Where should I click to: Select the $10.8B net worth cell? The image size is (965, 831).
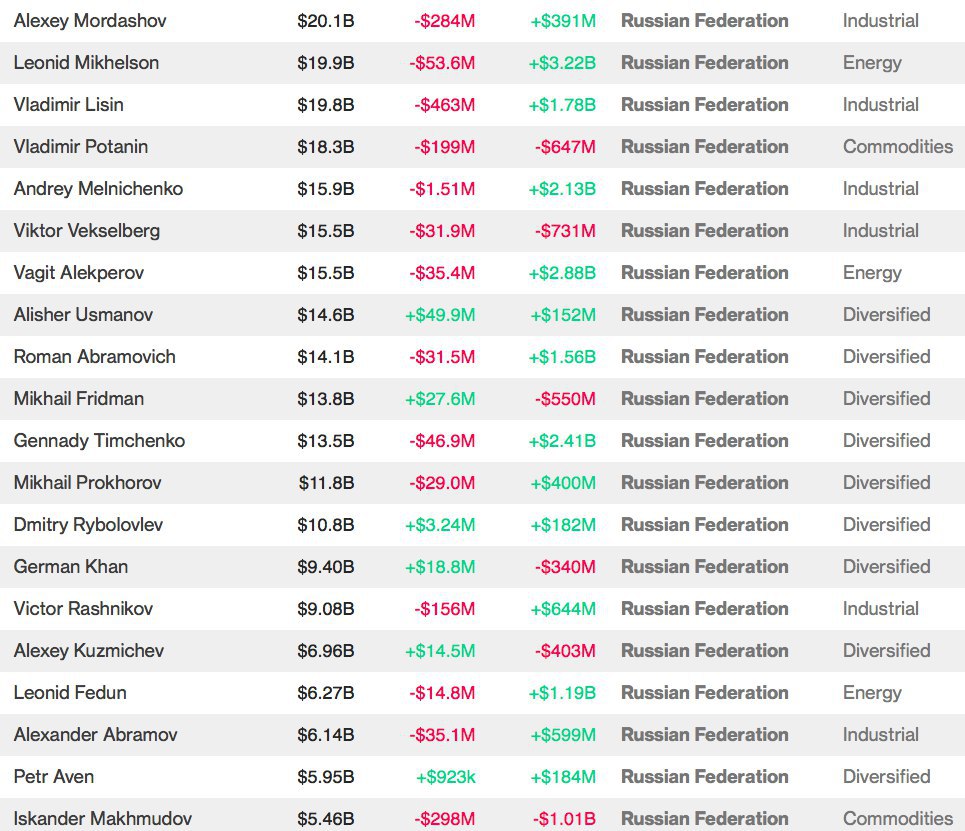coord(326,524)
